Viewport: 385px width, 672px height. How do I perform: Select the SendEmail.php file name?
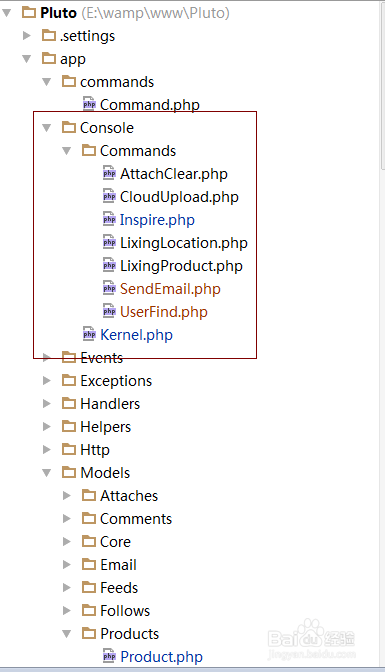pos(170,289)
